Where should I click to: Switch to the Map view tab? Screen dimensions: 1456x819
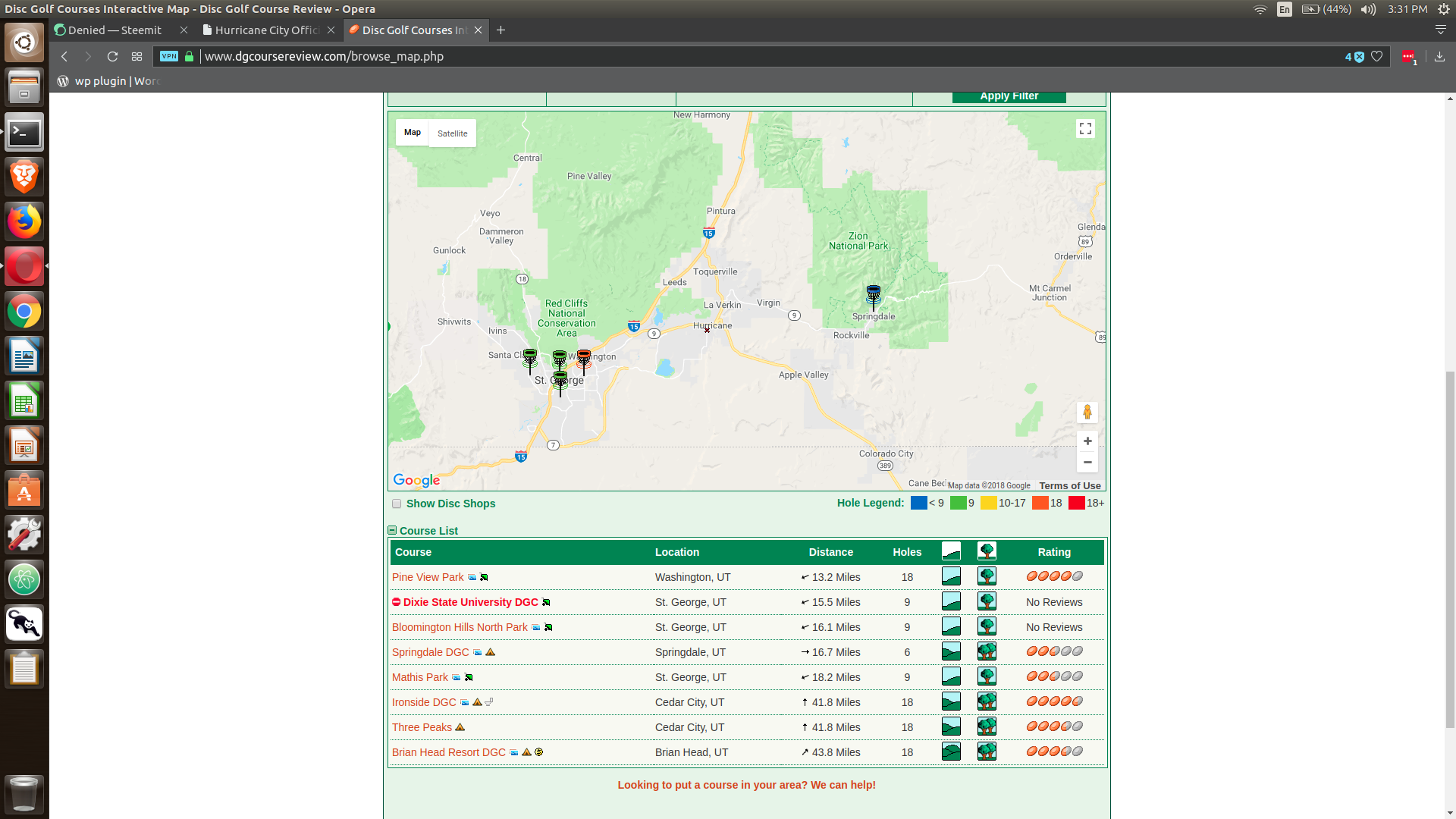coord(413,133)
